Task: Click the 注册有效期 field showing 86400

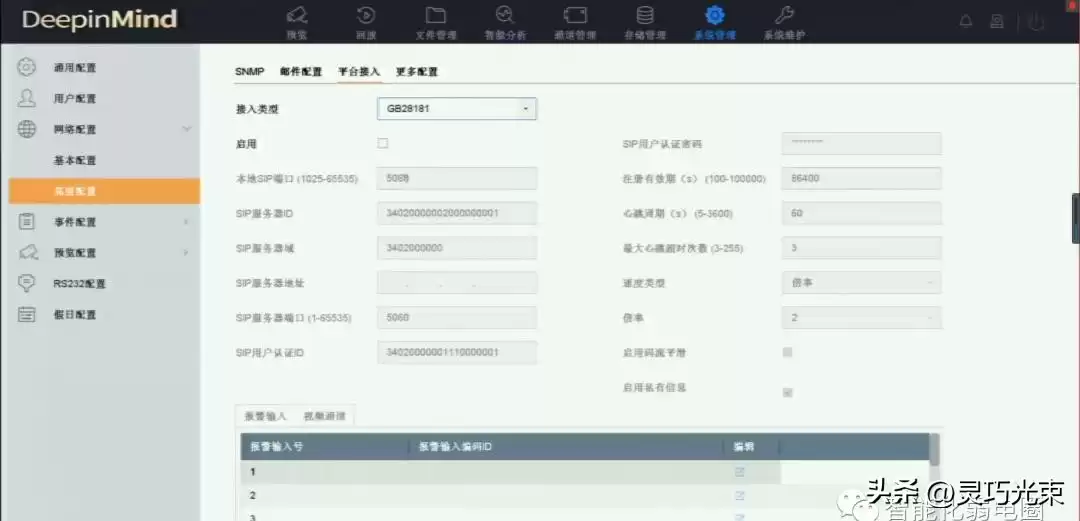Action: click(862, 178)
